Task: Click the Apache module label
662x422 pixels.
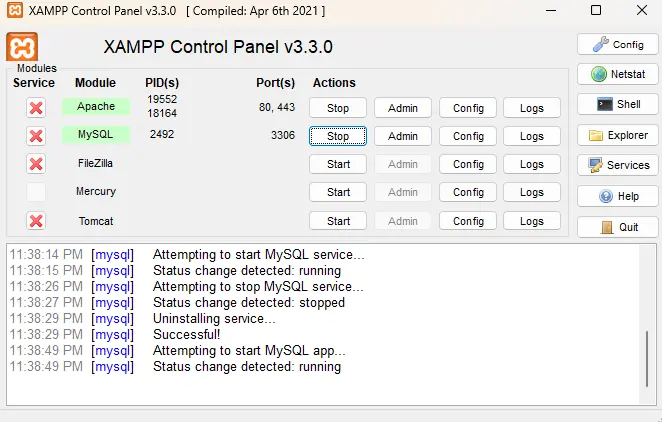Action: 96,106
